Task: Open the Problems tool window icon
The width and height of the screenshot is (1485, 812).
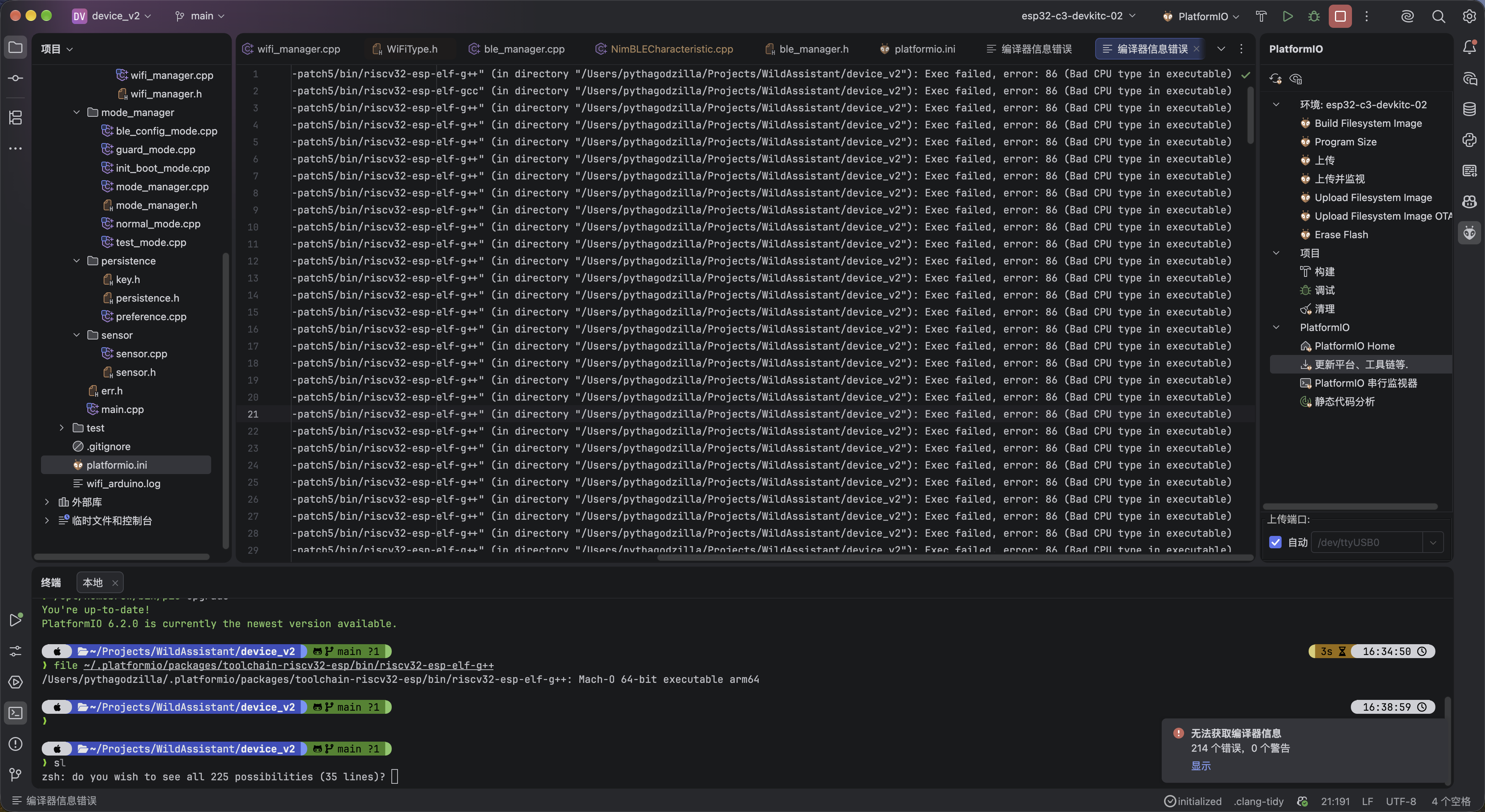Action: [15, 744]
